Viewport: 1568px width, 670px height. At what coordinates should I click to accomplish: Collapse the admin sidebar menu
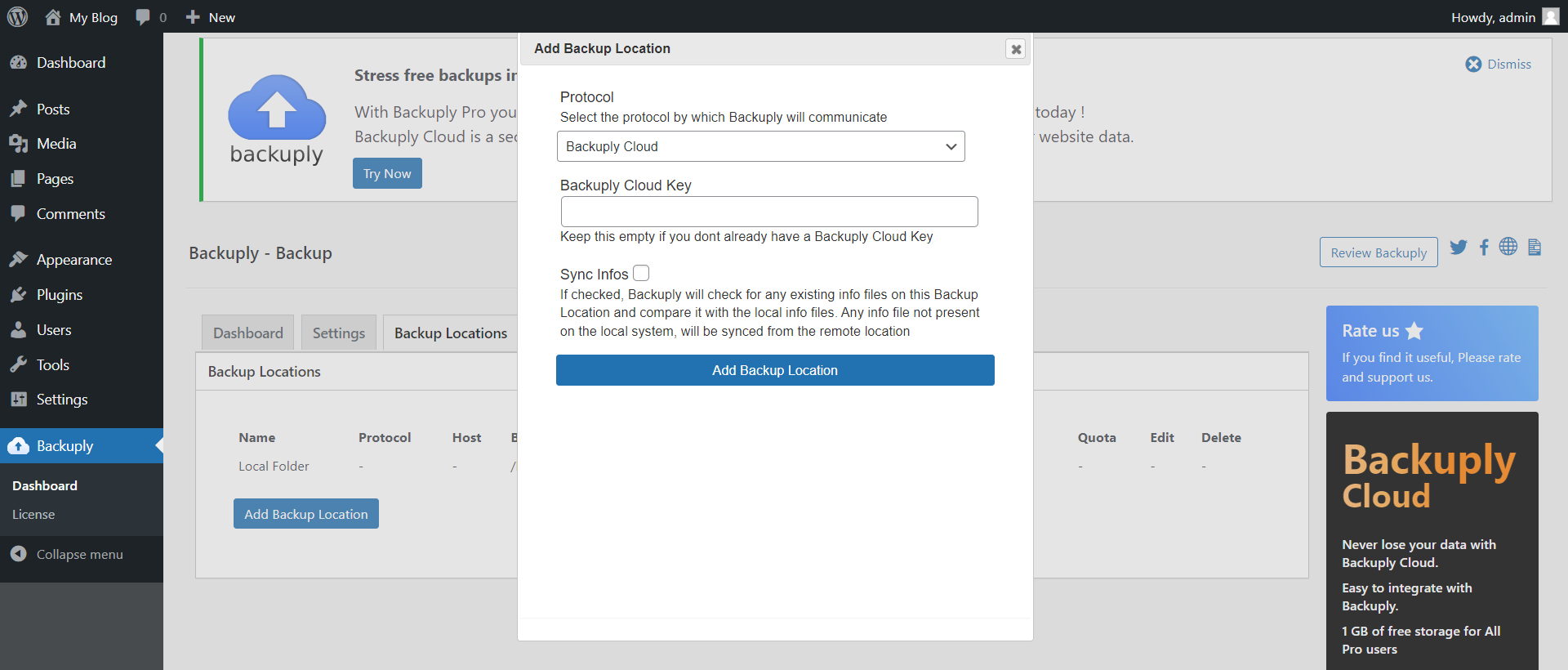(67, 554)
